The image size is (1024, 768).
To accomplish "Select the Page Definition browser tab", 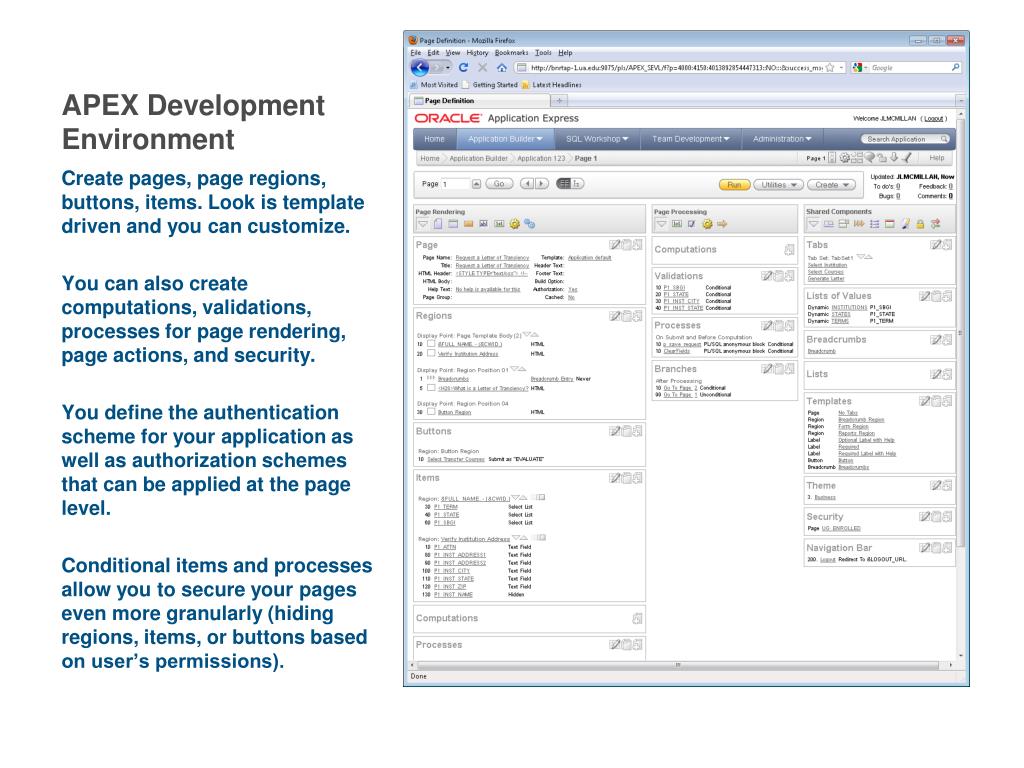I will point(479,101).
